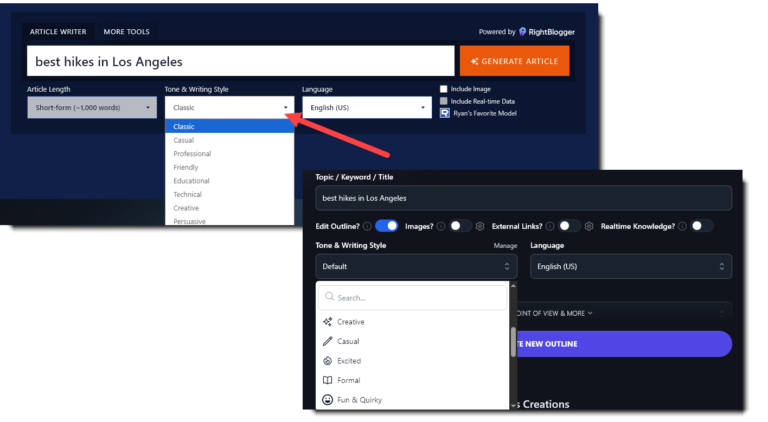Open External Links settings gear icon
The height and width of the screenshot is (422, 768).
[x=589, y=226]
